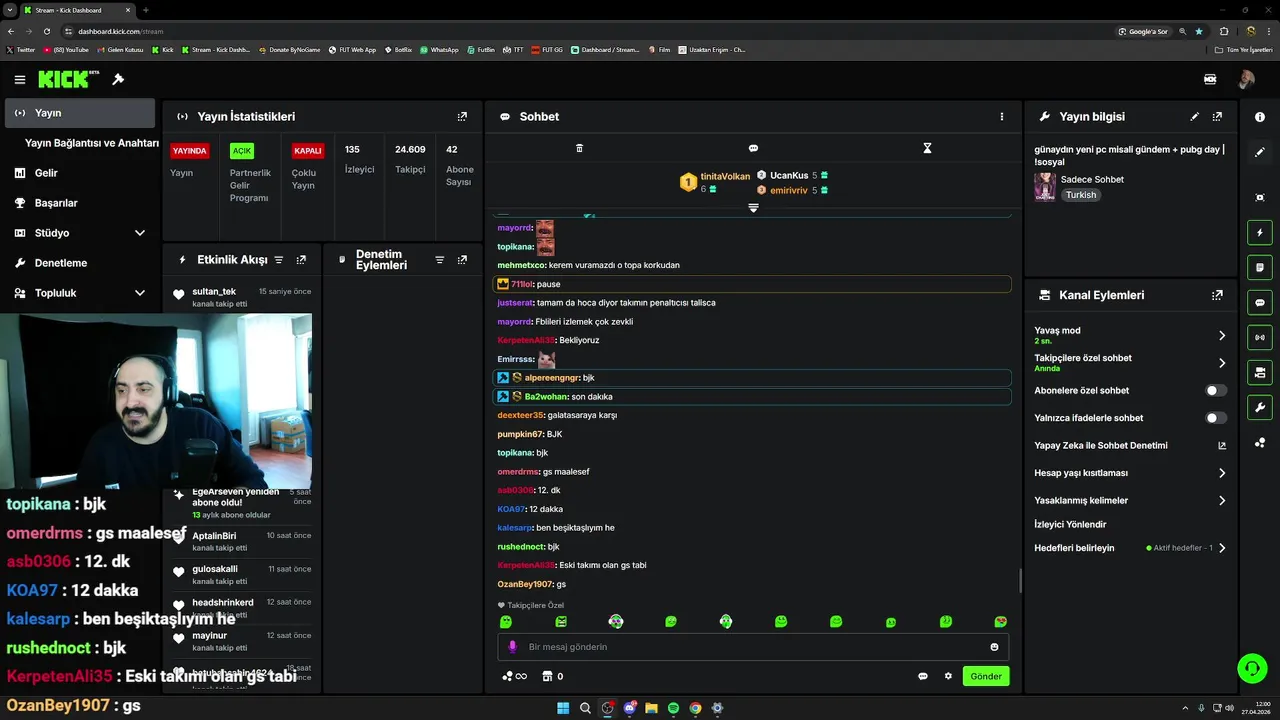Viewport: 1280px width, 720px height.
Task: Click tinitaVolkan in chat leaderboard
Action: click(x=725, y=176)
